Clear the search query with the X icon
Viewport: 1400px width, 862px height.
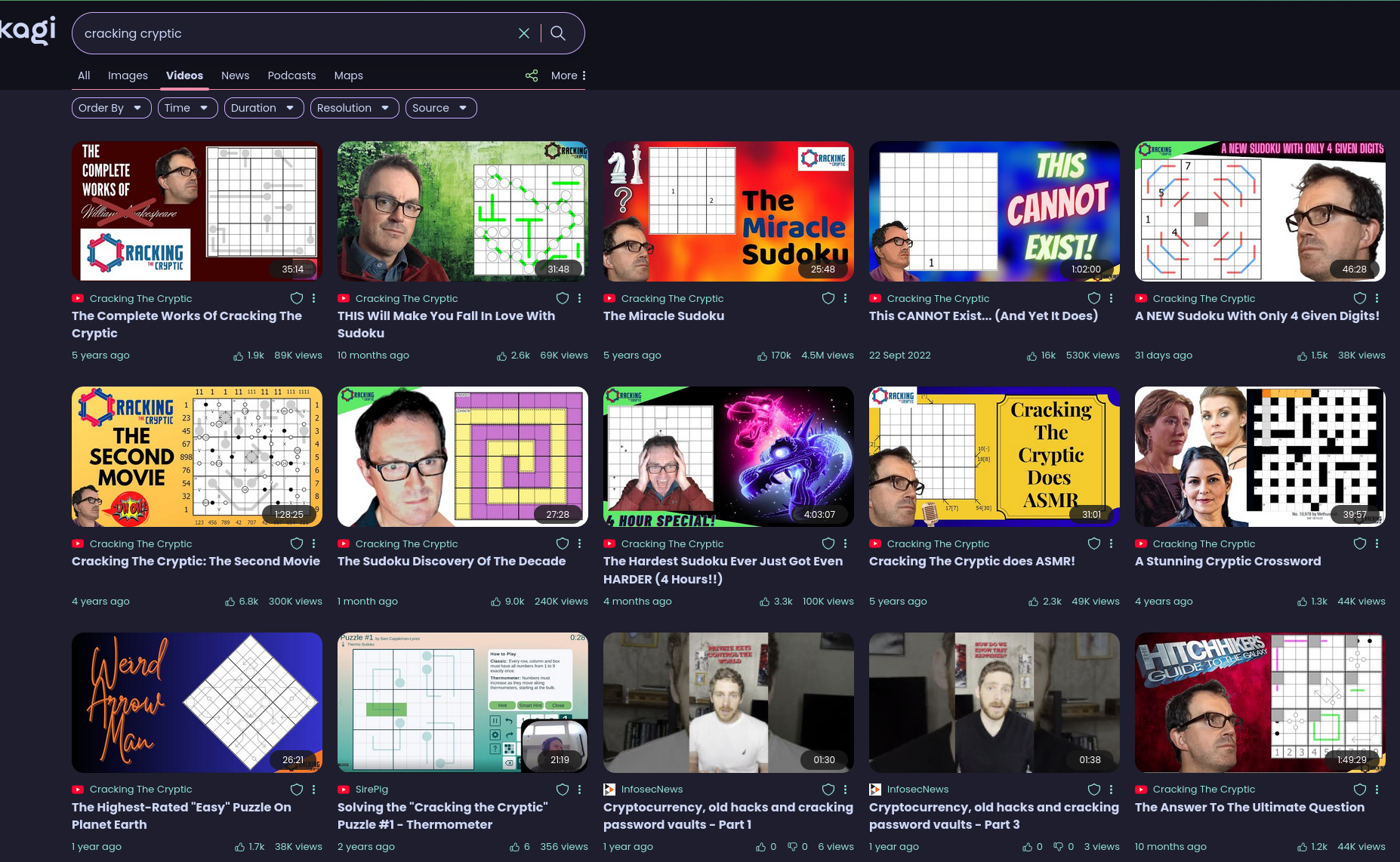pos(524,33)
